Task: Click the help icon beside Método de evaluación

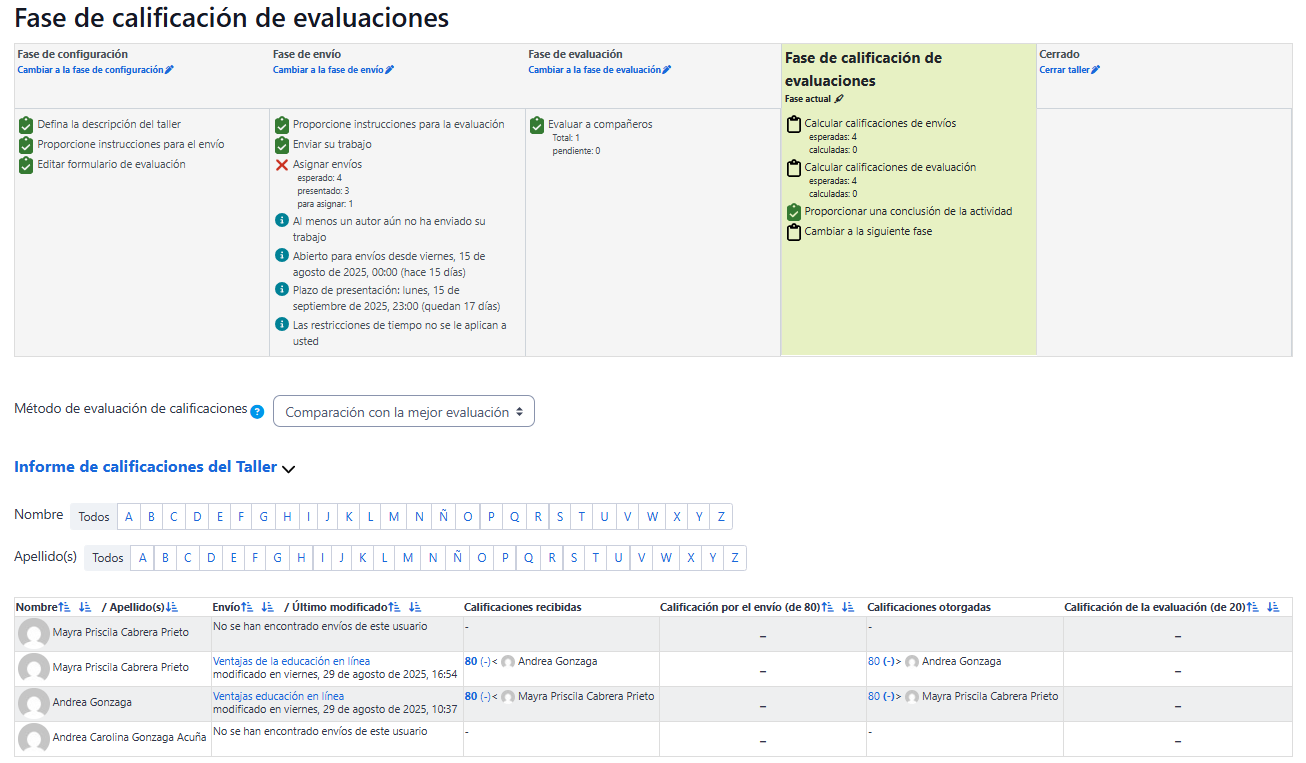Action: tap(257, 412)
